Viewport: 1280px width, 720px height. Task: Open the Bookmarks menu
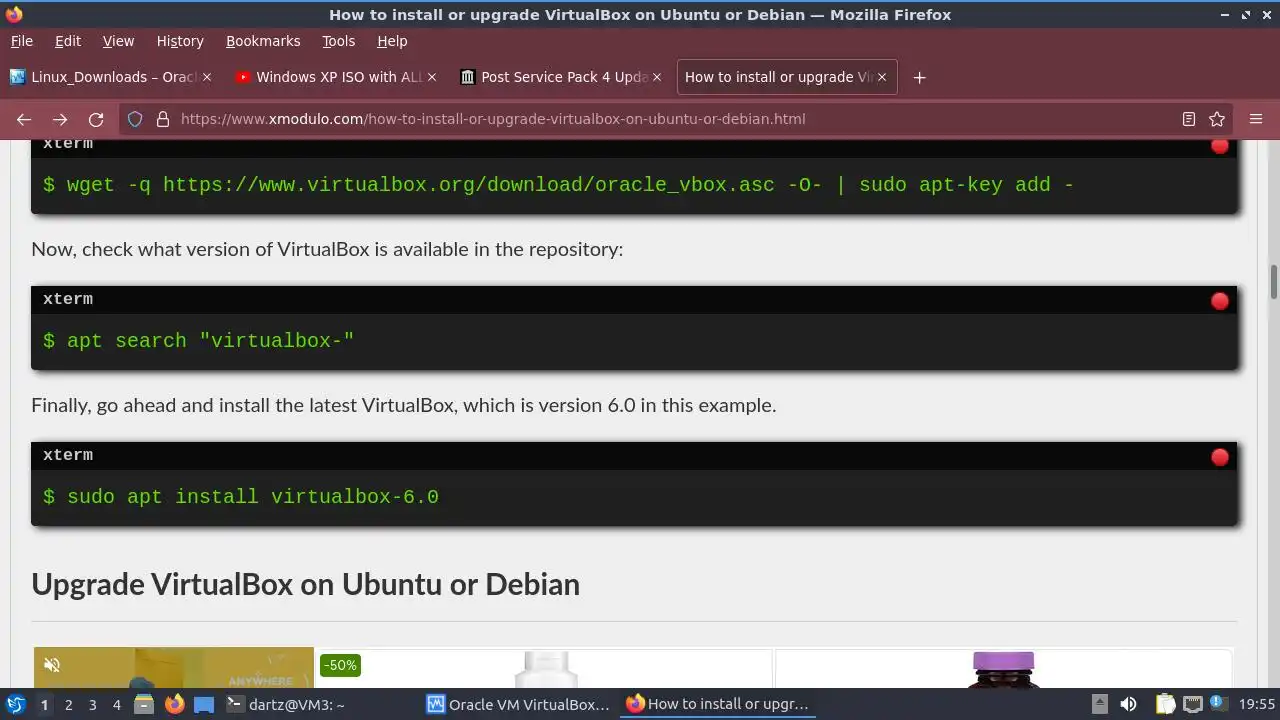click(263, 41)
